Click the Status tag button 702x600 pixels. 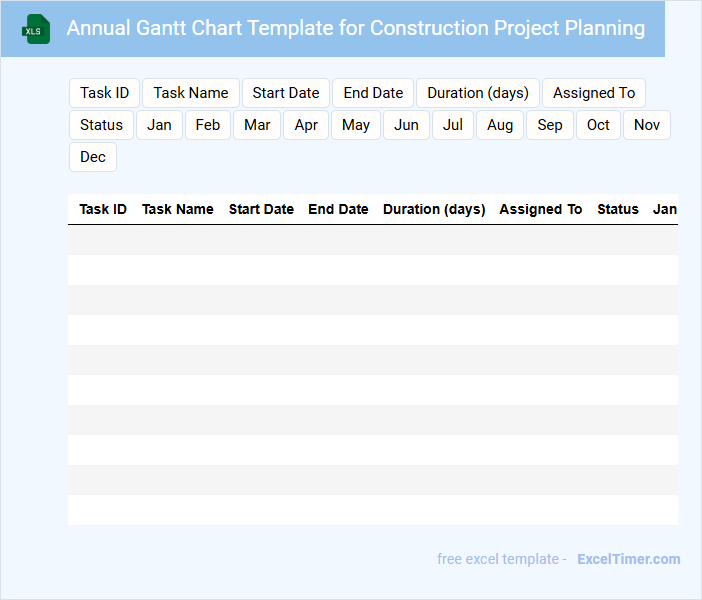click(x=101, y=125)
